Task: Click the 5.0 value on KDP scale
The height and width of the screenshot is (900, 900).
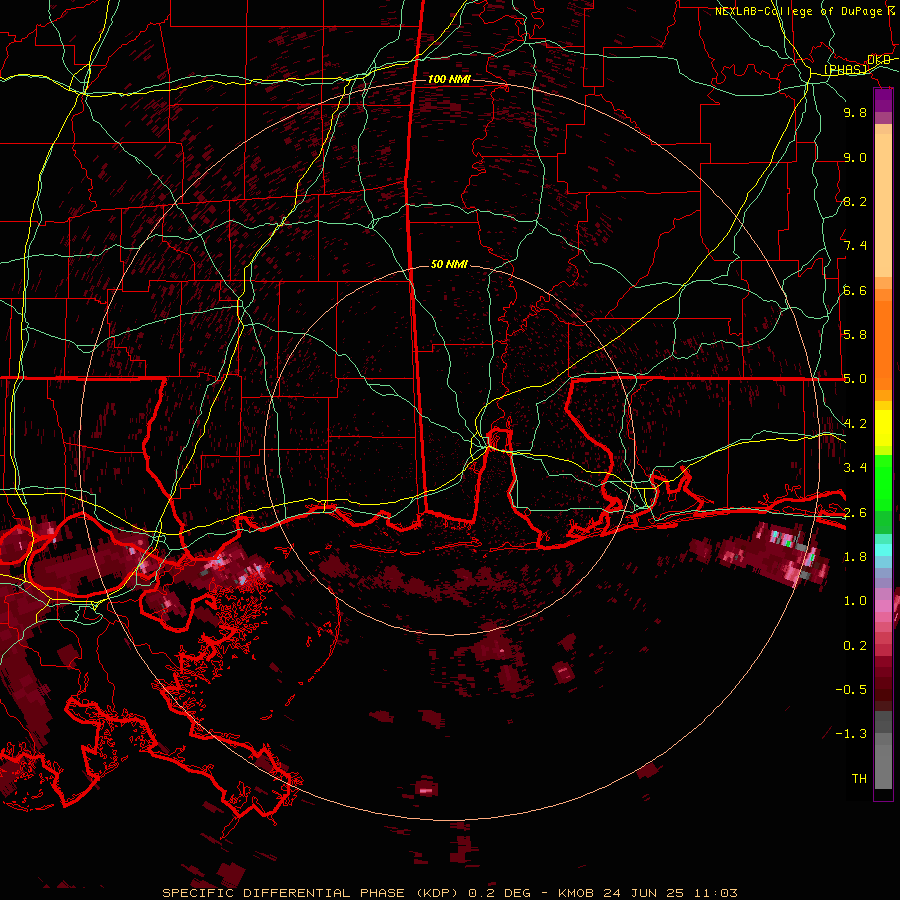Action: coord(855,379)
